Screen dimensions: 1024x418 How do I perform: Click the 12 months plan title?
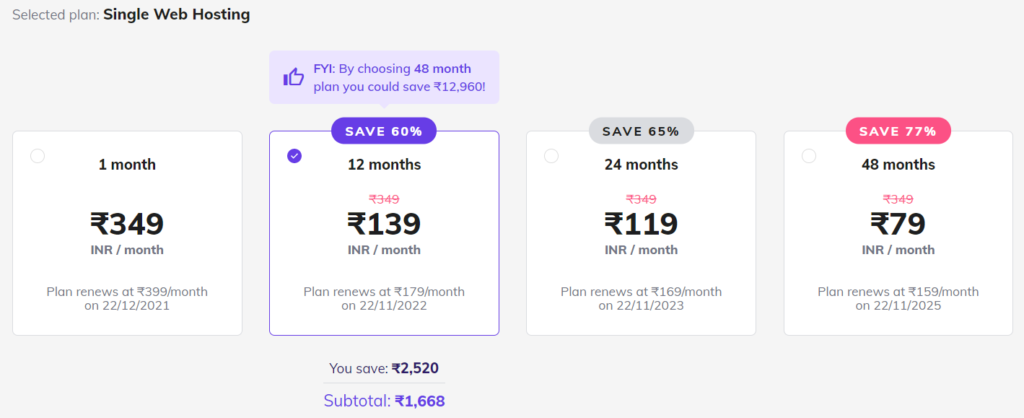click(x=384, y=165)
